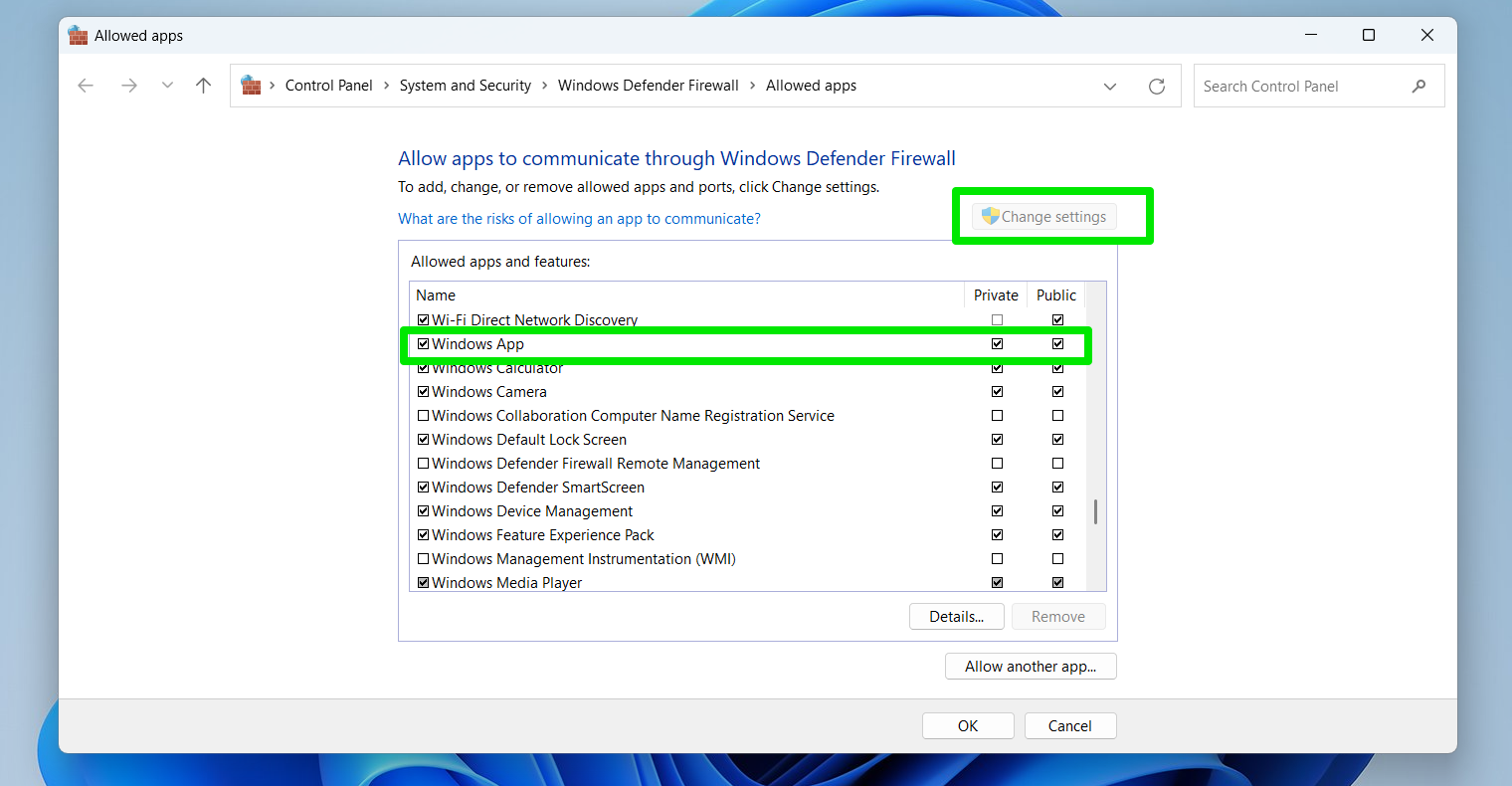Select the Windows Default Lock Screen row

748,440
